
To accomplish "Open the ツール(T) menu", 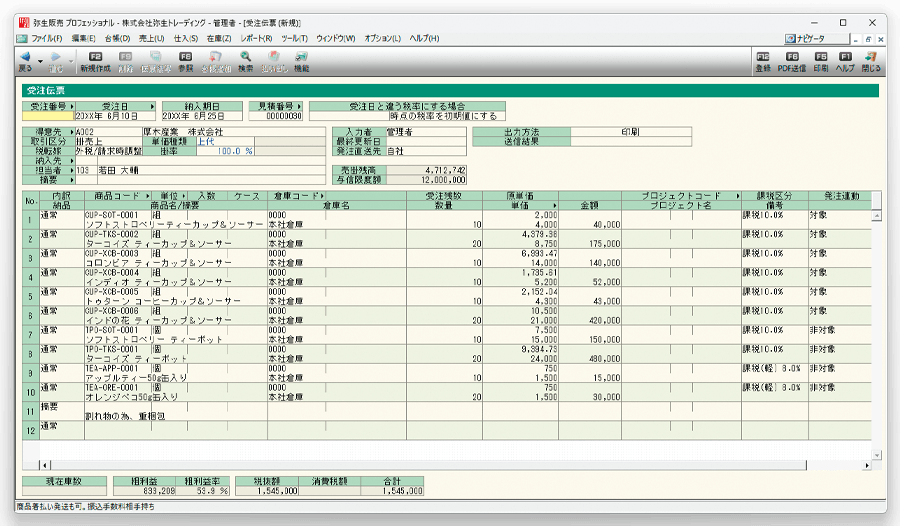I will point(294,38).
